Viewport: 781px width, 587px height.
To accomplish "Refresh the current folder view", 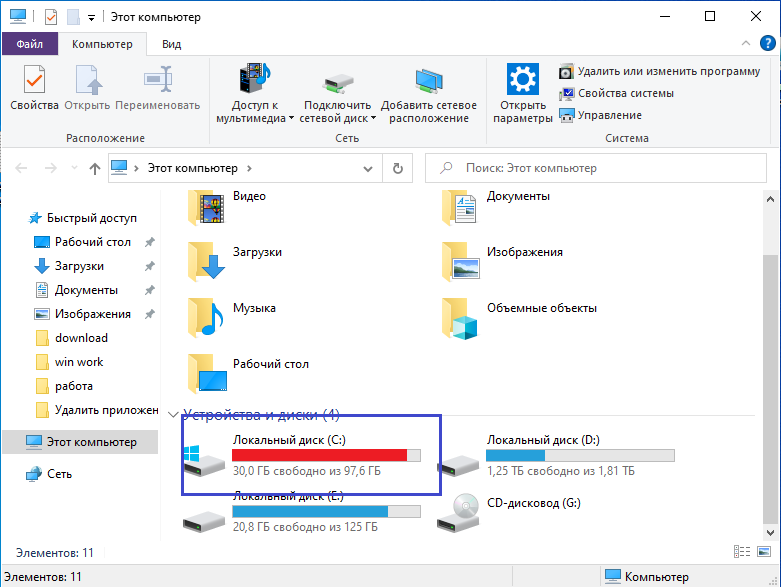I will pyautogui.click(x=397, y=168).
